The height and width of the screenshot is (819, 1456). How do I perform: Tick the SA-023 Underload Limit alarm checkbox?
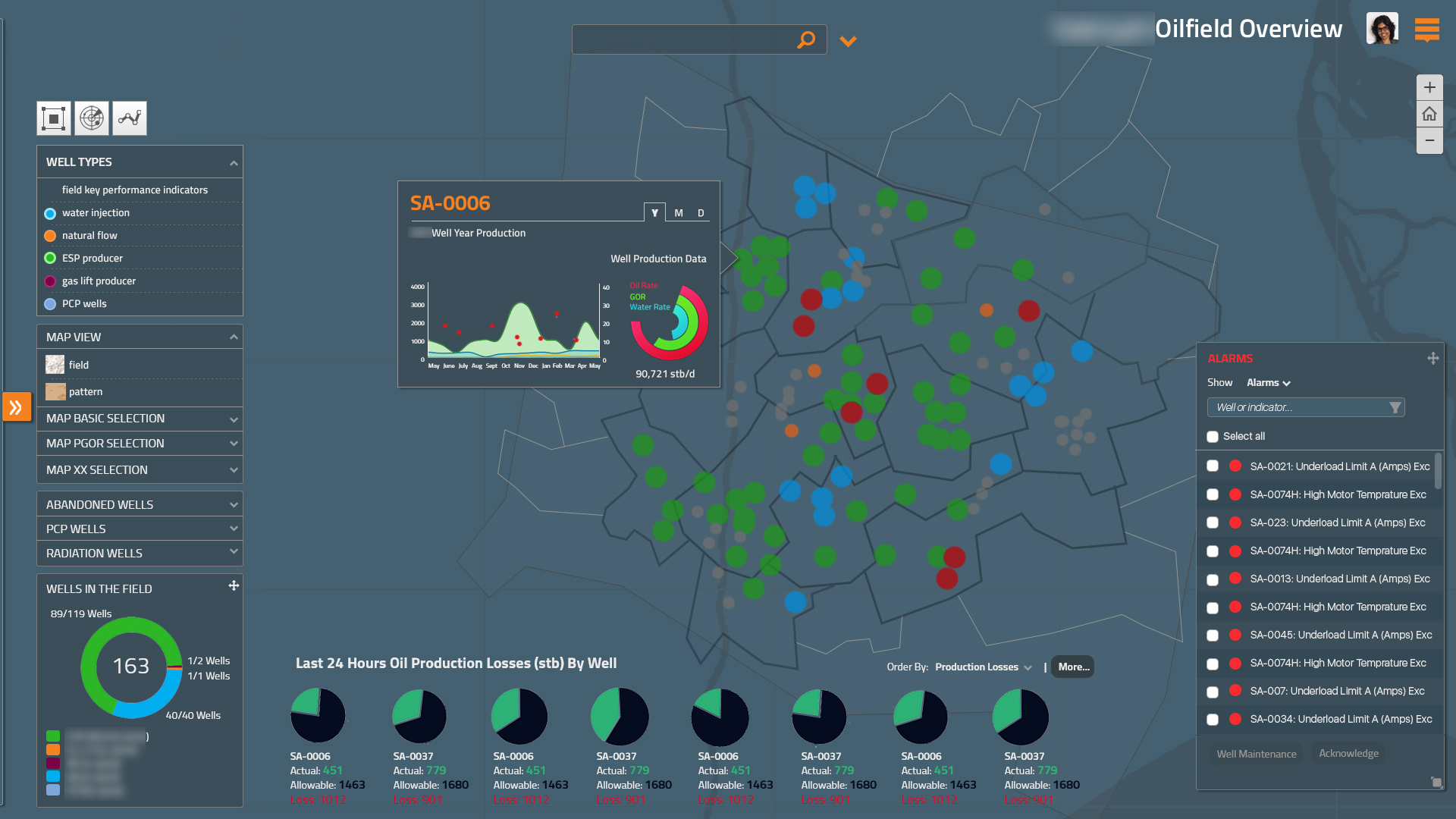pos(1213,522)
